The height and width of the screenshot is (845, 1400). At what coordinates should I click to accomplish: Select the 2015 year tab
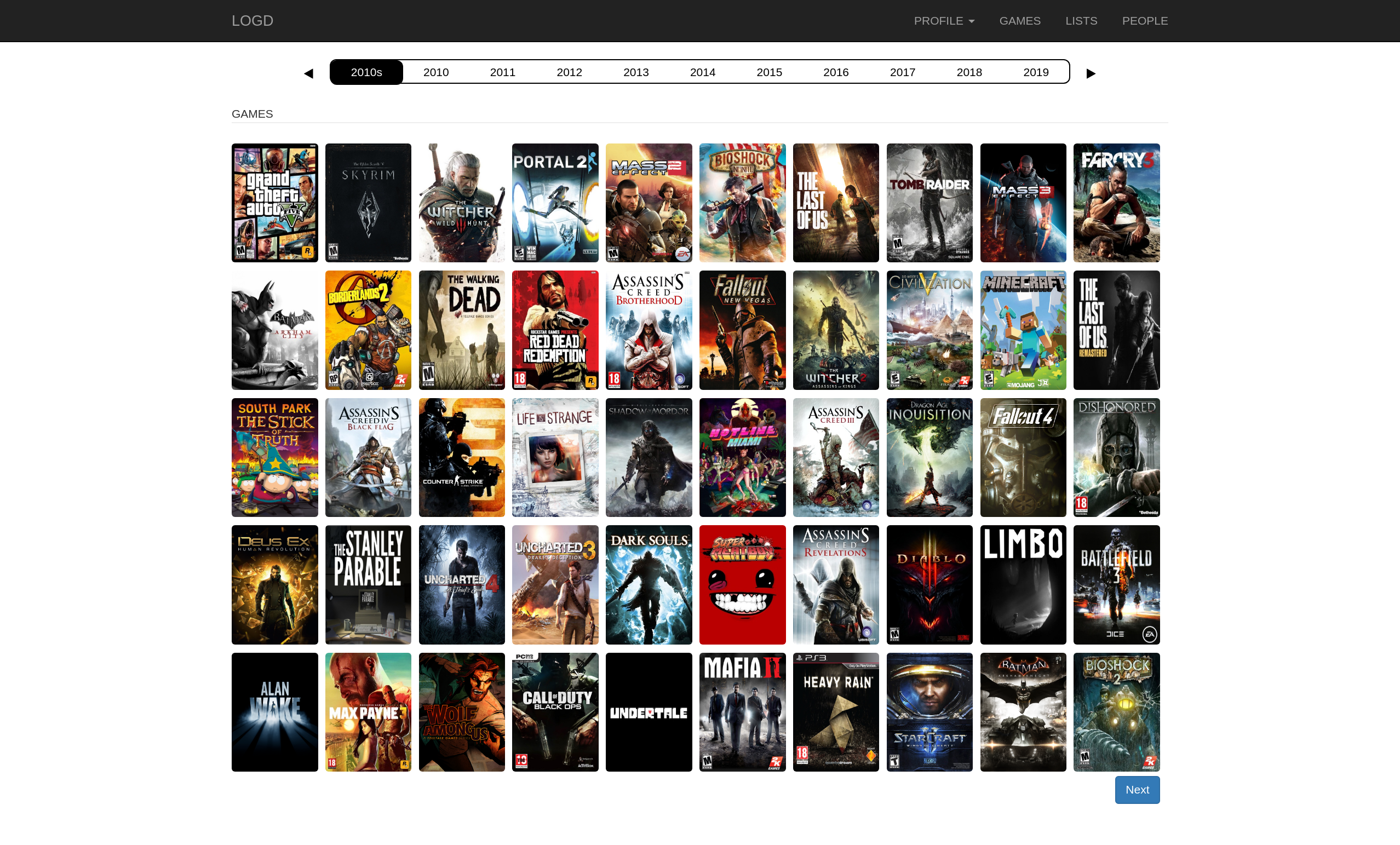tap(770, 72)
